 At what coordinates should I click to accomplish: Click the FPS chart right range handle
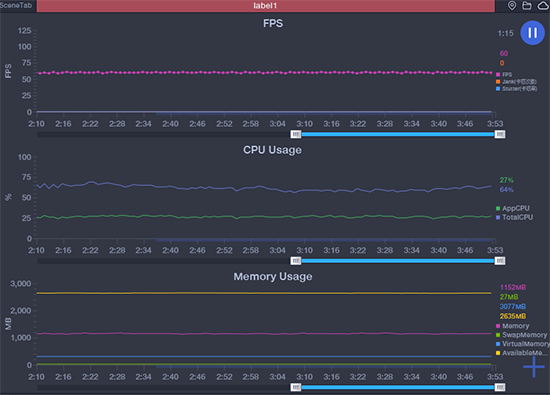(500, 134)
